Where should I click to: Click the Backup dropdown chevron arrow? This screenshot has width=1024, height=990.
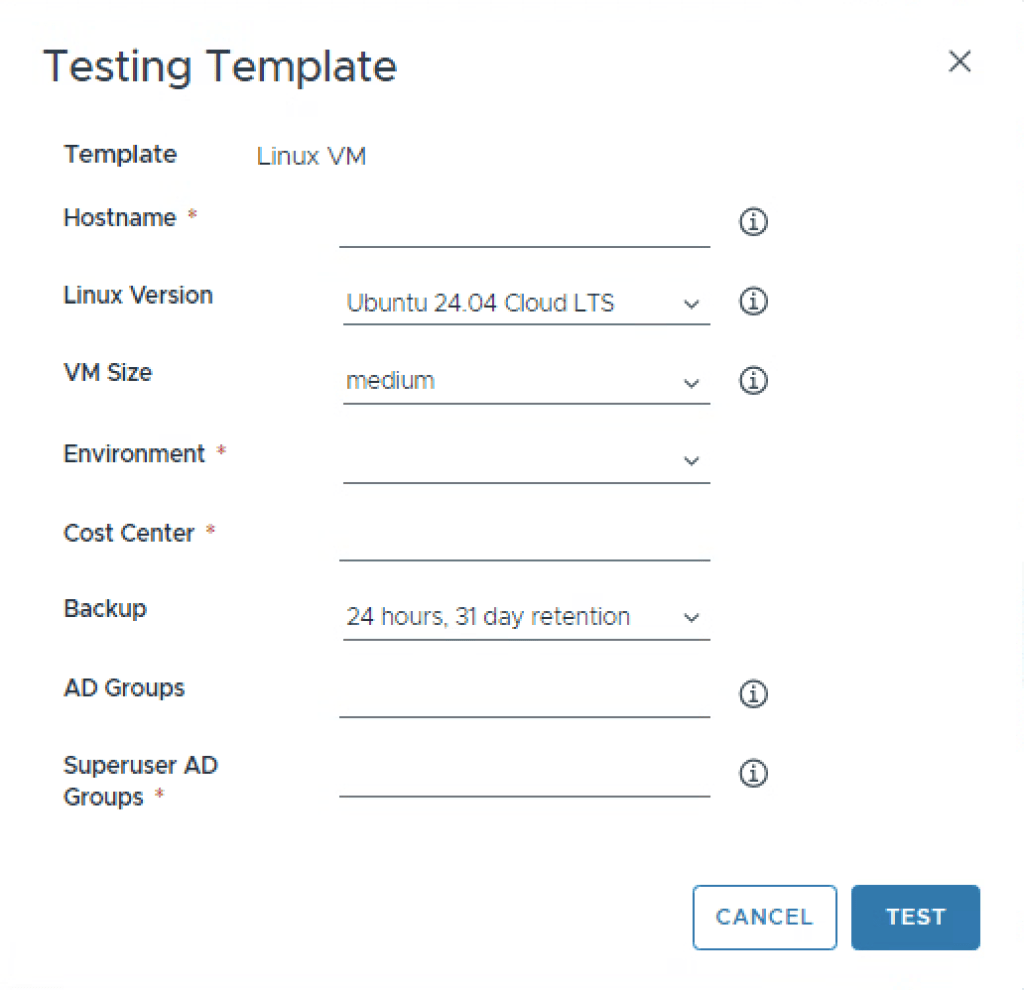click(x=691, y=618)
